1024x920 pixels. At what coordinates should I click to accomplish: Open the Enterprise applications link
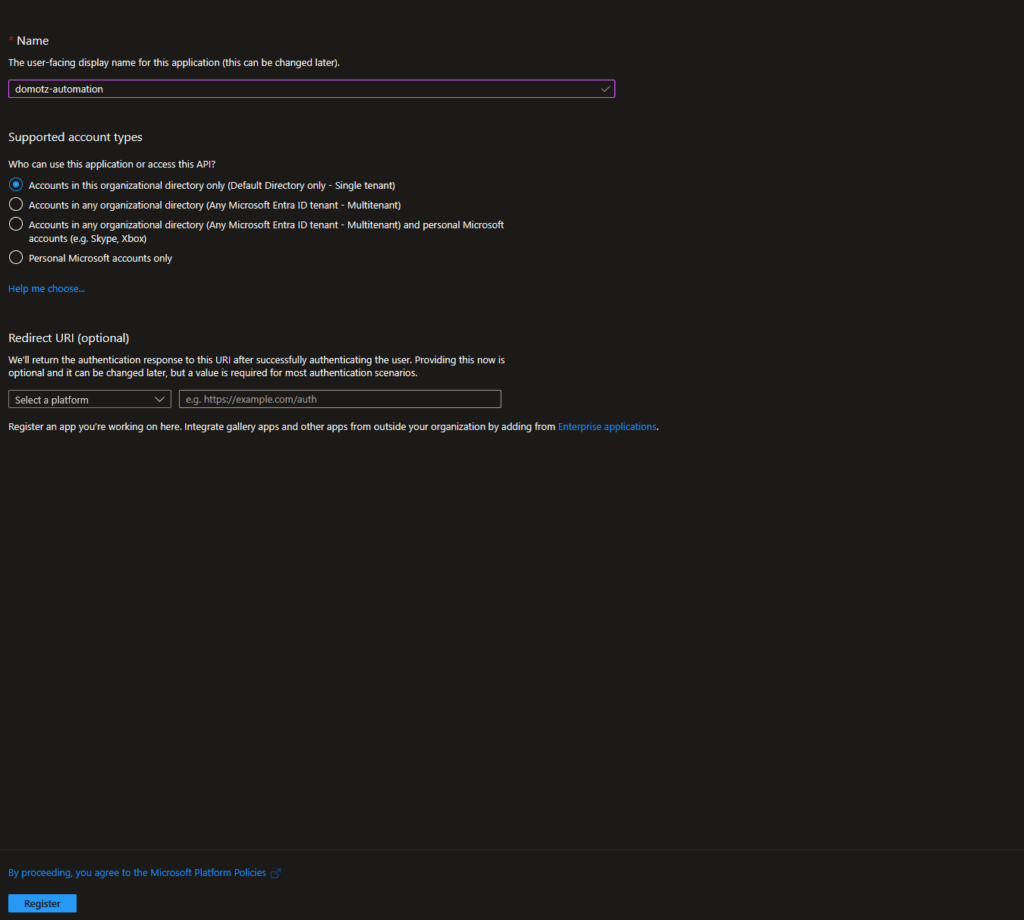(x=607, y=427)
